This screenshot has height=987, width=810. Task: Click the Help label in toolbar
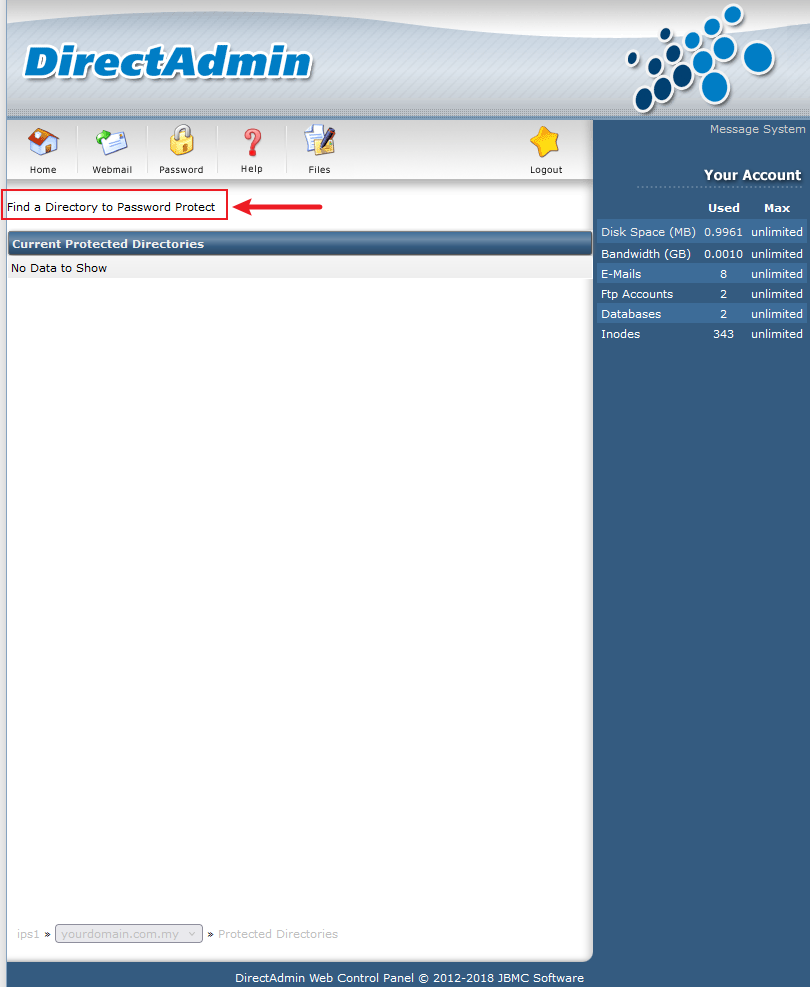click(x=252, y=169)
